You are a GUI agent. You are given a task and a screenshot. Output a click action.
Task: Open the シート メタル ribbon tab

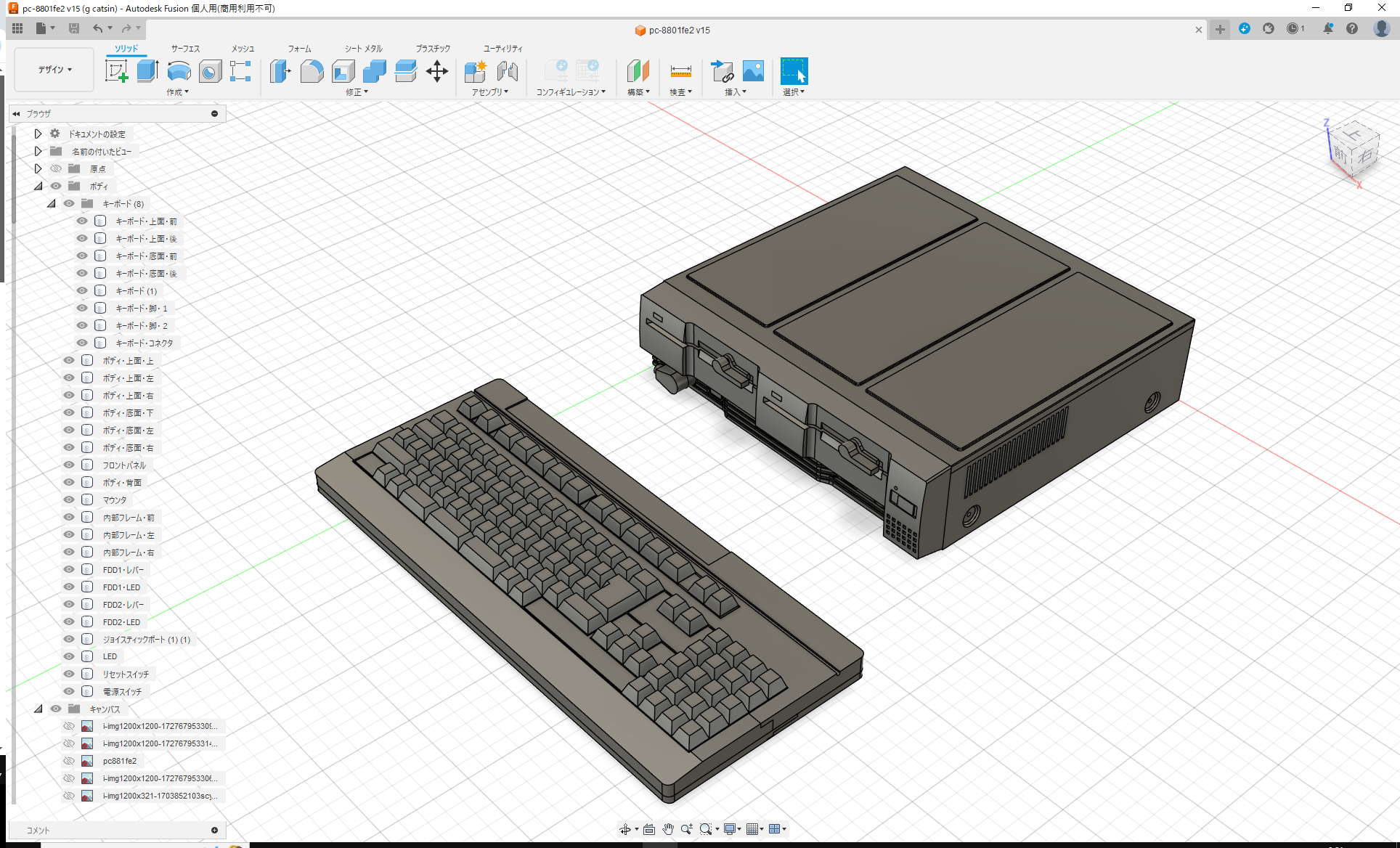pos(362,49)
